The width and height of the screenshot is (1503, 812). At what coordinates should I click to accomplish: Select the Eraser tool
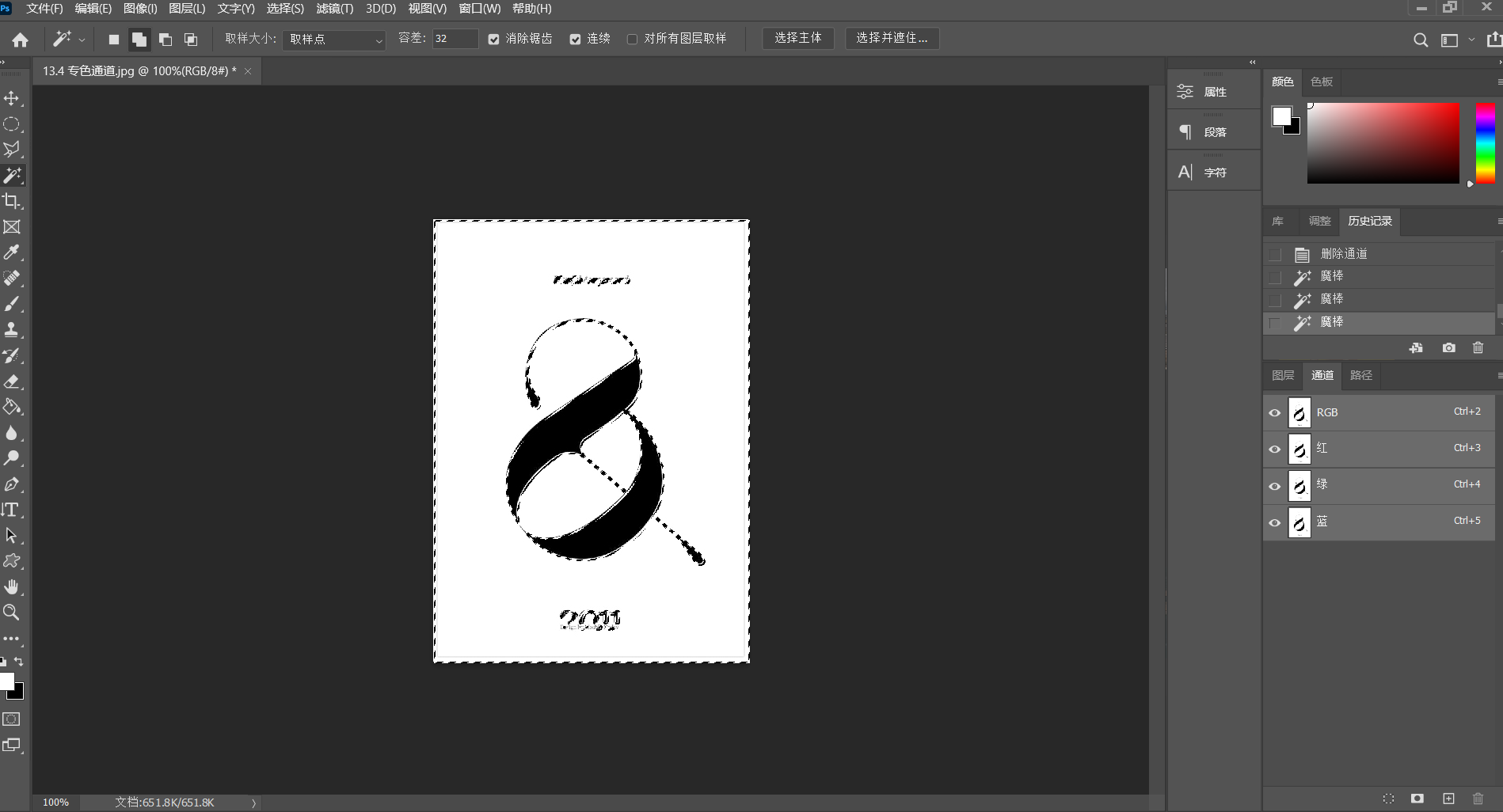coord(12,381)
